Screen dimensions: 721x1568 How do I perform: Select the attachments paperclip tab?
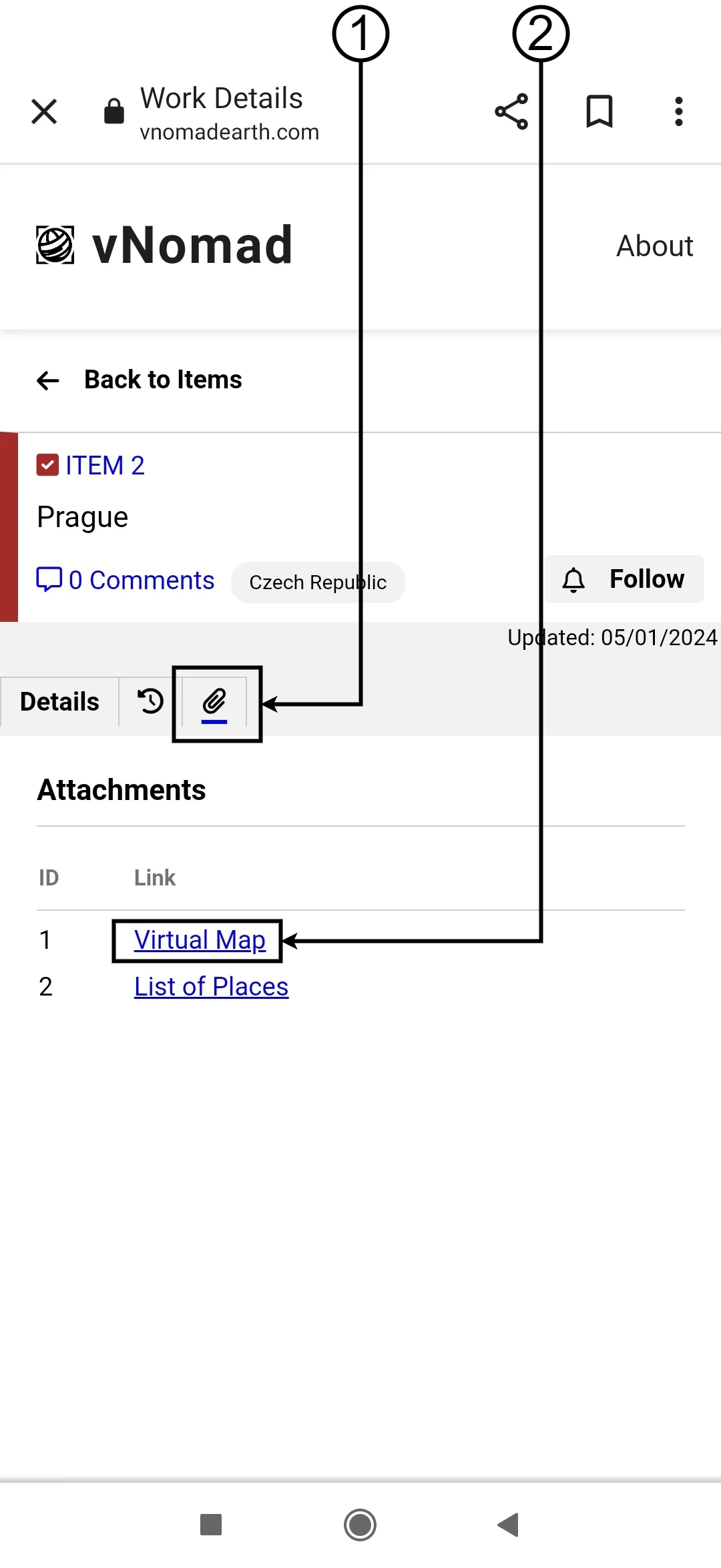(x=214, y=702)
